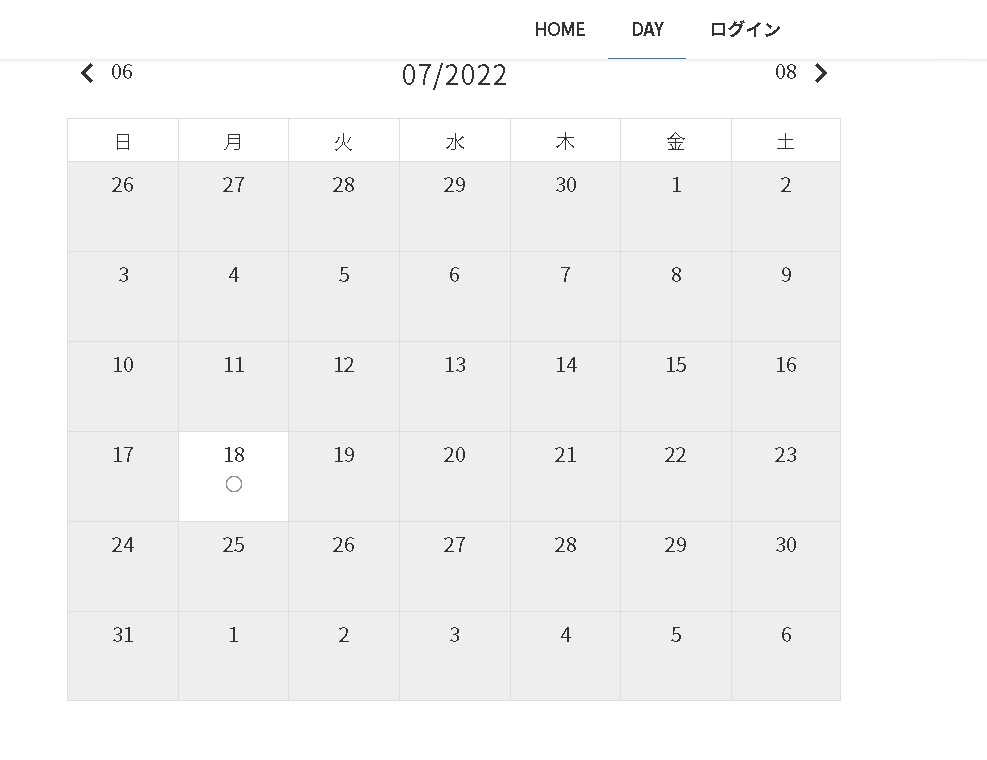Click the availability circle on July 18

234,485
